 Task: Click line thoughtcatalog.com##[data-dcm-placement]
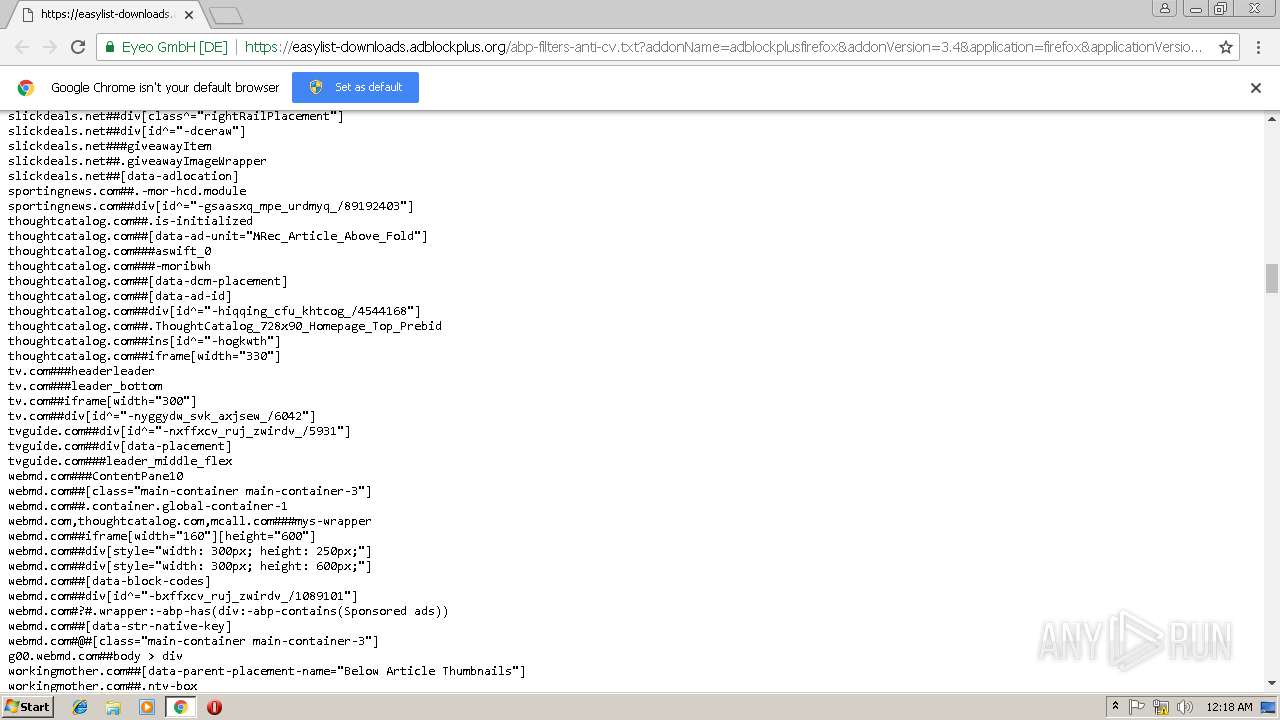coord(148,281)
